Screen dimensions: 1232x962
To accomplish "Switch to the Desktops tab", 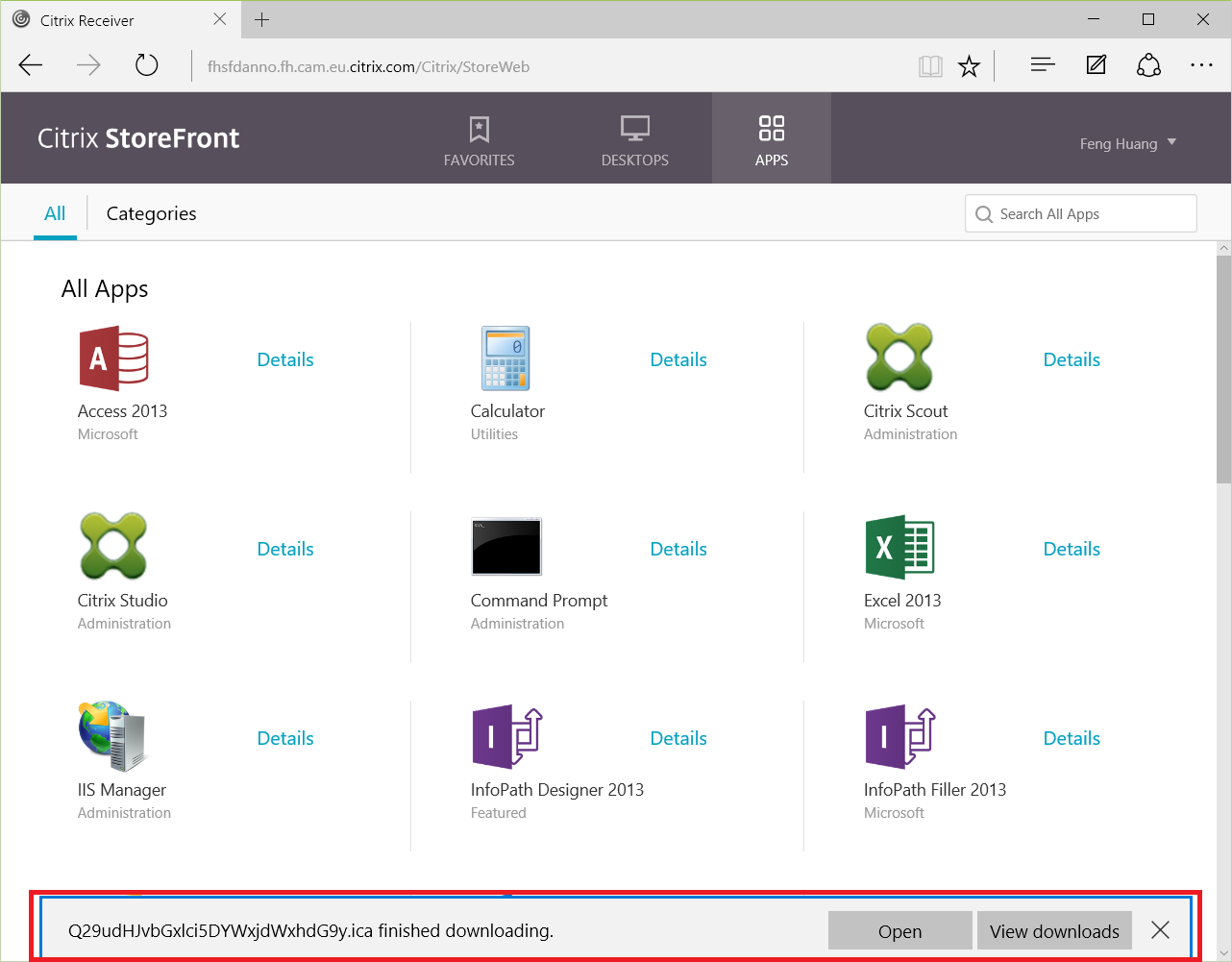I will click(x=634, y=140).
